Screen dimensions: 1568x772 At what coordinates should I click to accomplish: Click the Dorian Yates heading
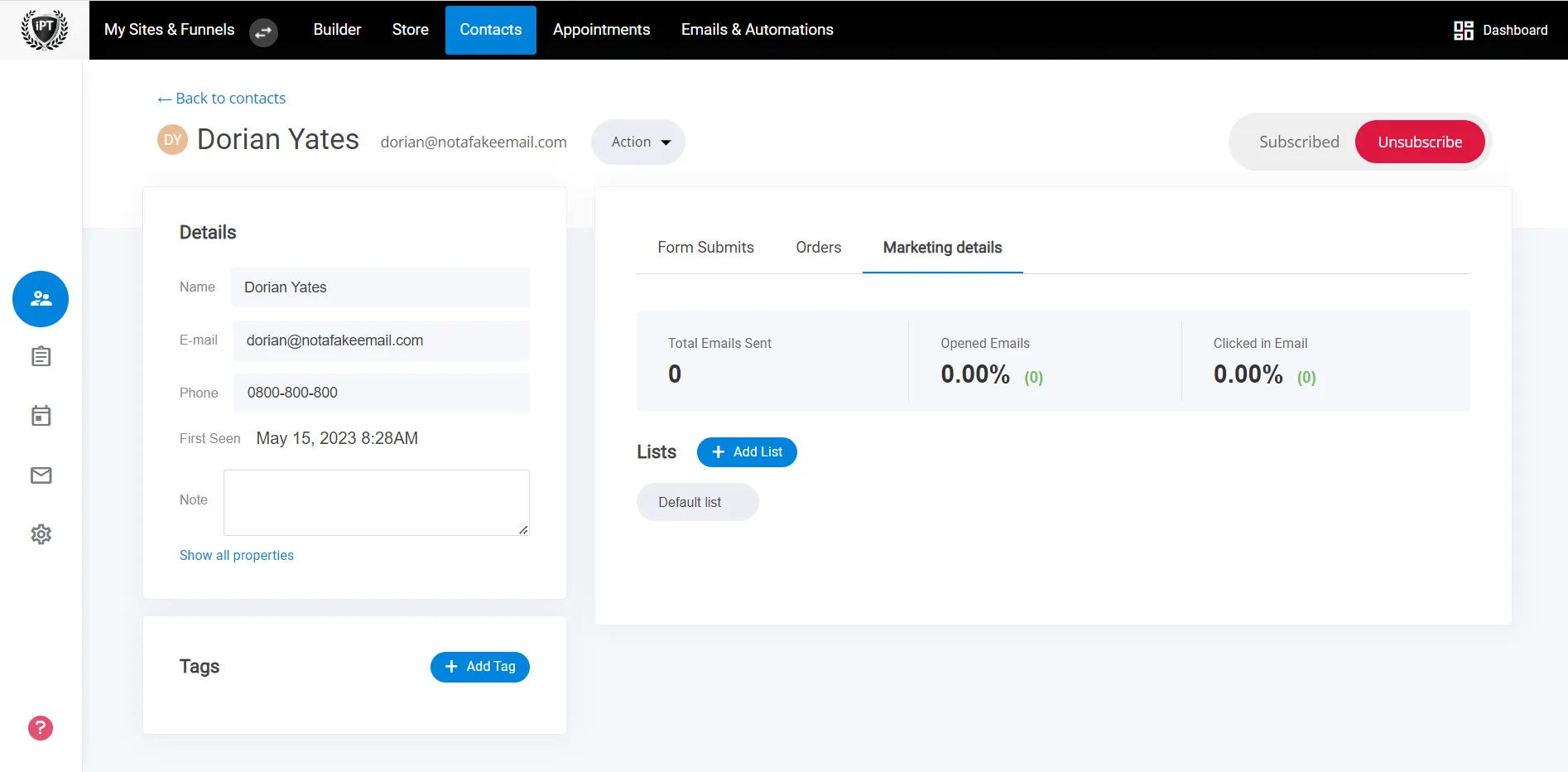pyautogui.click(x=278, y=140)
